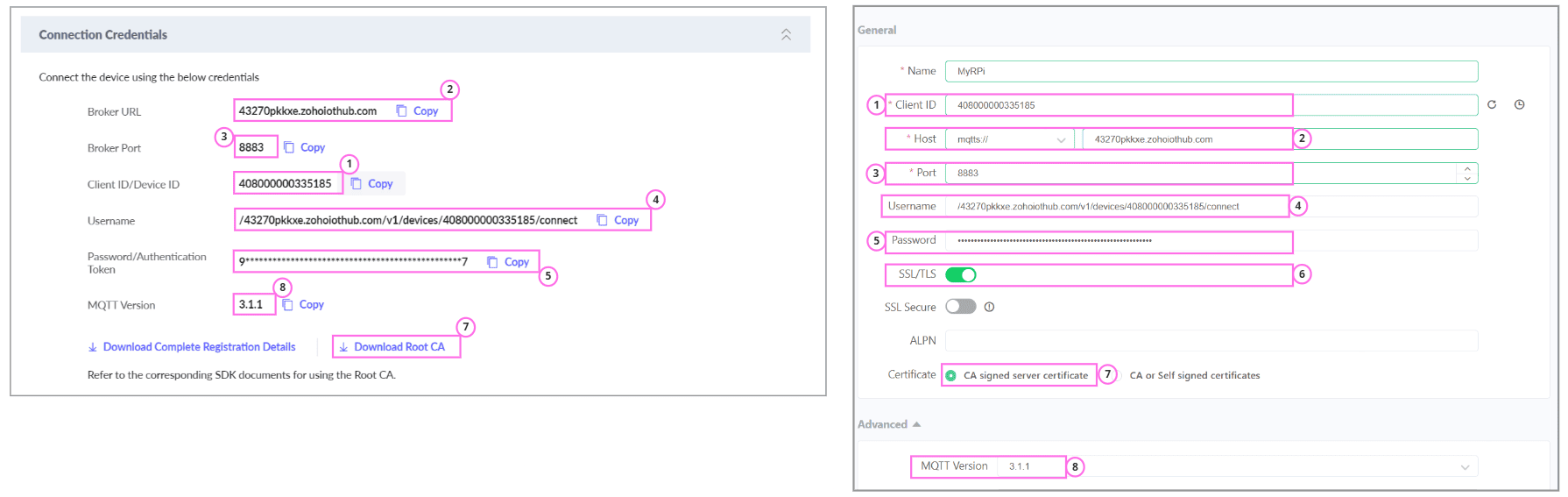
Task: Click the Host address input field
Action: click(1280, 139)
